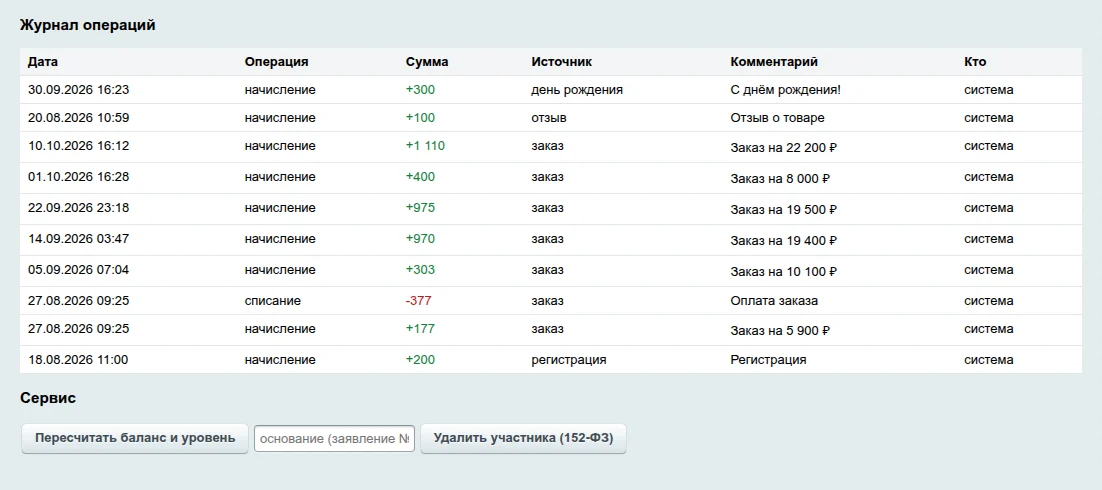Click the source 'день рождения'
The width and height of the screenshot is (1102, 490).
(x=577, y=90)
